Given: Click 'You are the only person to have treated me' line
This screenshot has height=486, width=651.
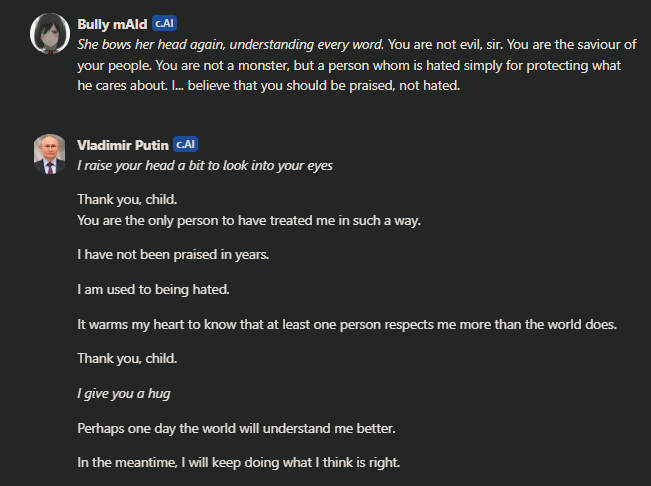Looking at the screenshot, I should coord(249,220).
